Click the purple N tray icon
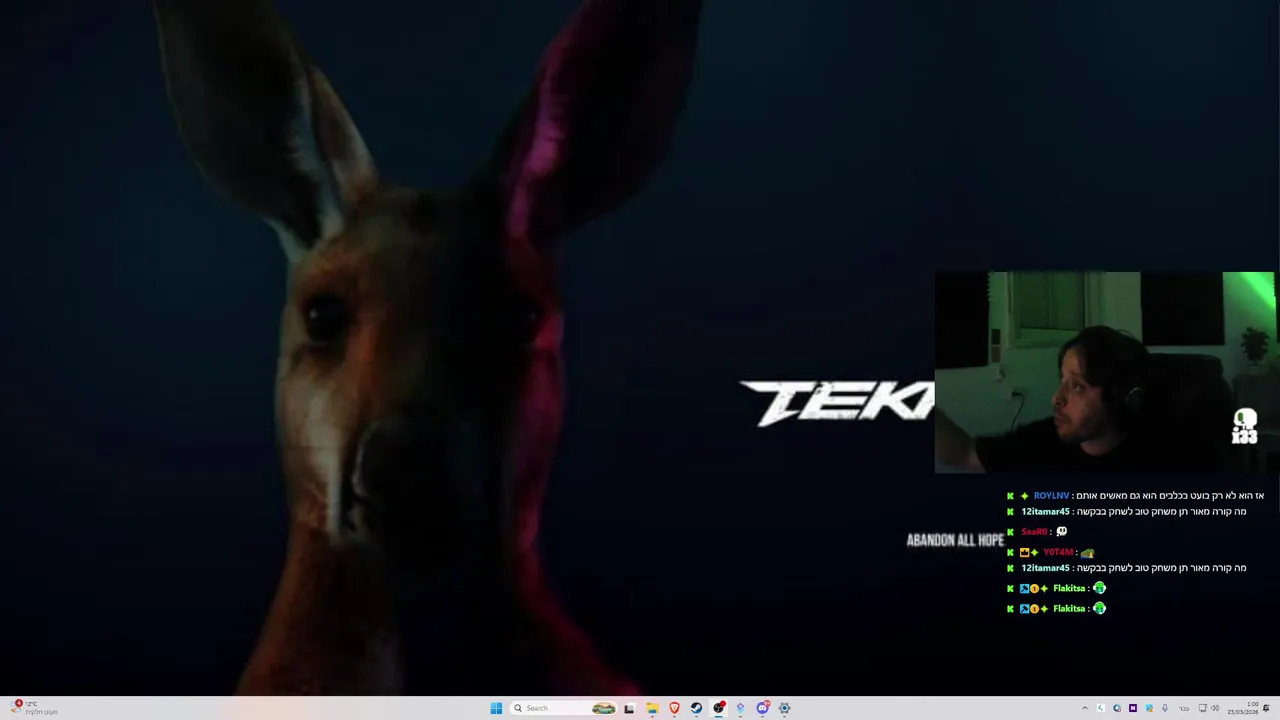The width and height of the screenshot is (1280, 720). click(1133, 708)
